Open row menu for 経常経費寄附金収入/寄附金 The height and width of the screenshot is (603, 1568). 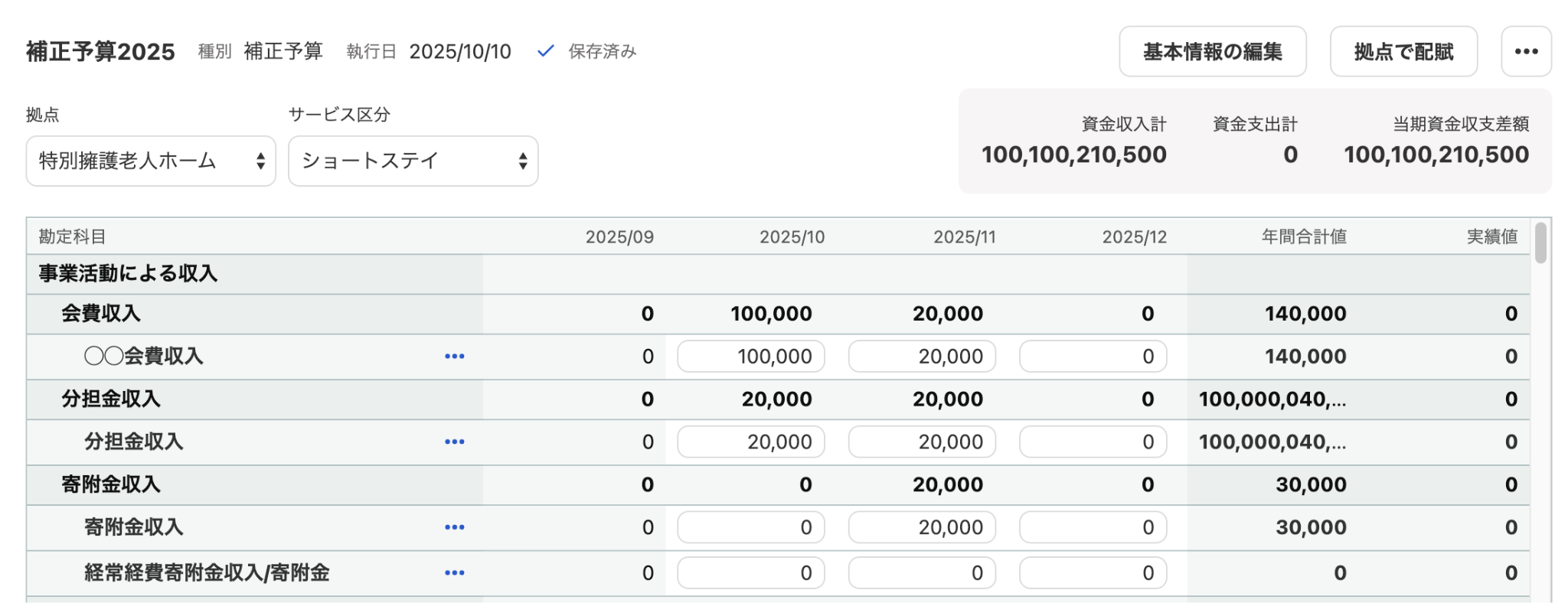455,573
